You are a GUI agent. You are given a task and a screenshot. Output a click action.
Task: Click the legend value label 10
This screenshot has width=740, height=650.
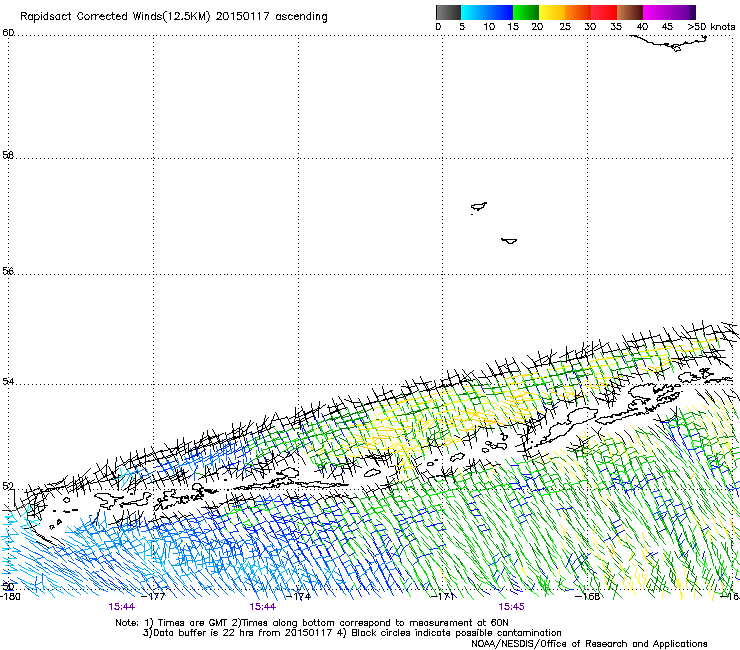click(489, 27)
